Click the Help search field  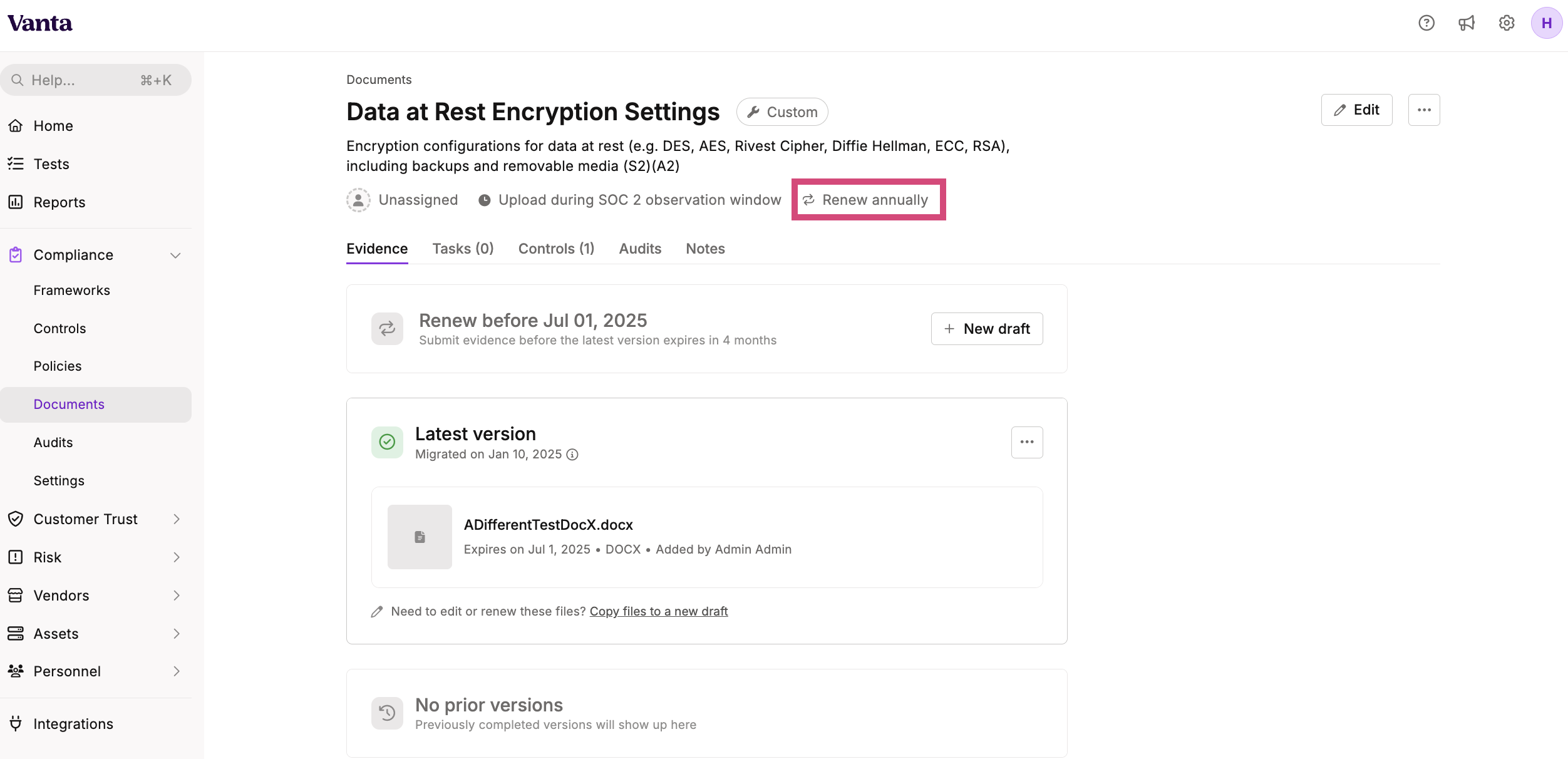(96, 80)
